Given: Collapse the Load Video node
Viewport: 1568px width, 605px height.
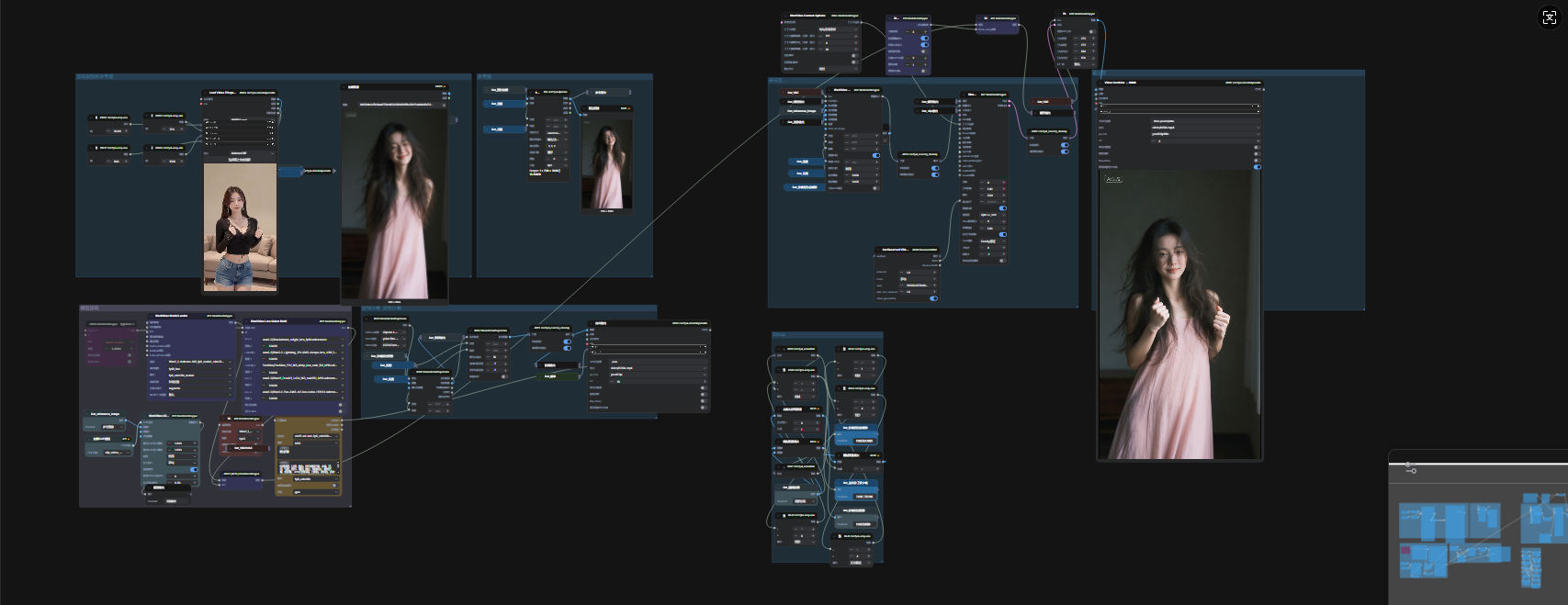Looking at the screenshot, I should click(205, 92).
